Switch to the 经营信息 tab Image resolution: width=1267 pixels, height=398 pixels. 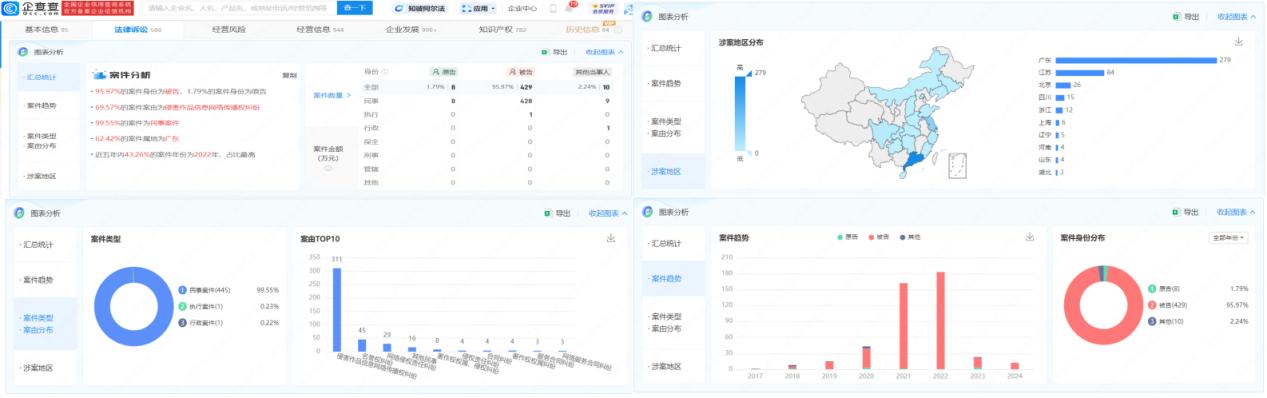point(320,30)
